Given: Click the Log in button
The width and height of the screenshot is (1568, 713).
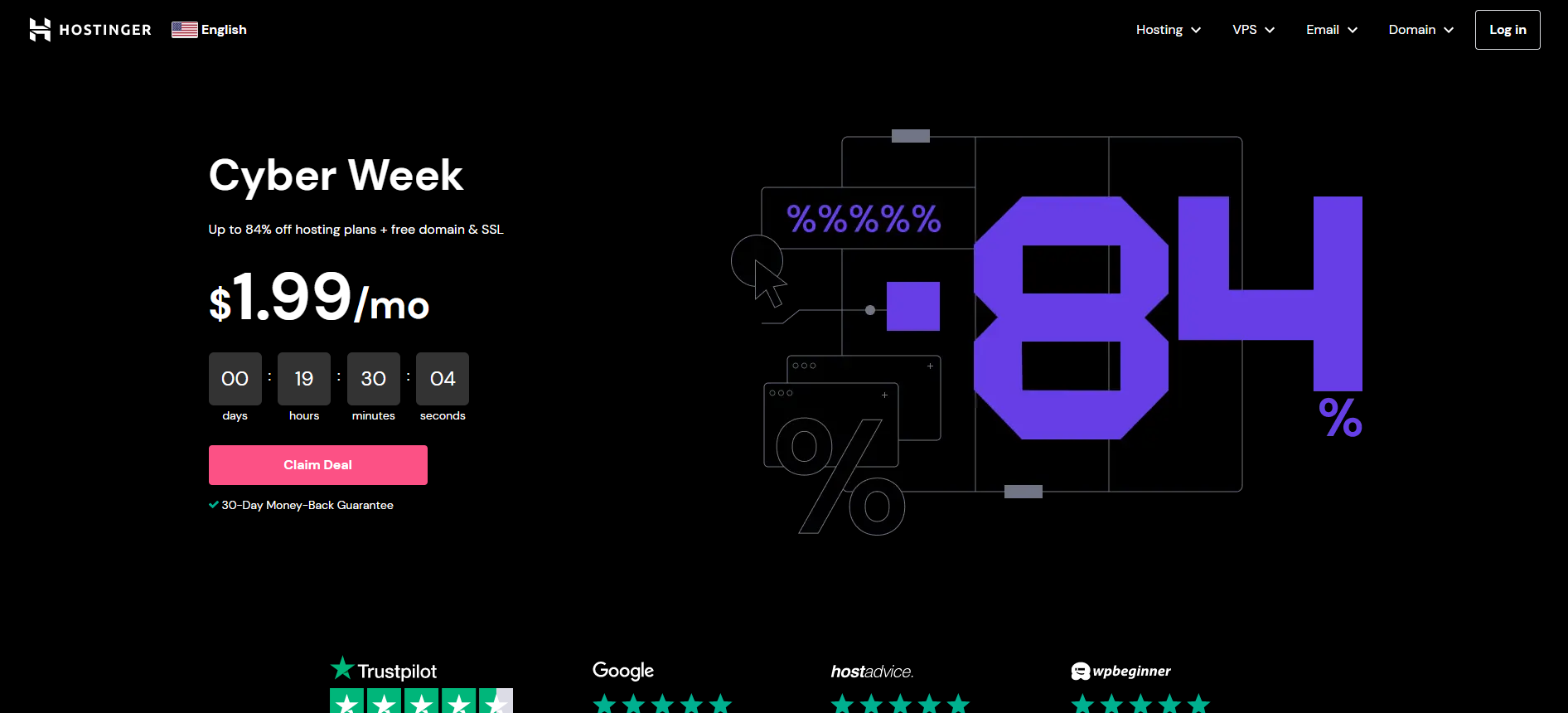Looking at the screenshot, I should pos(1508,30).
